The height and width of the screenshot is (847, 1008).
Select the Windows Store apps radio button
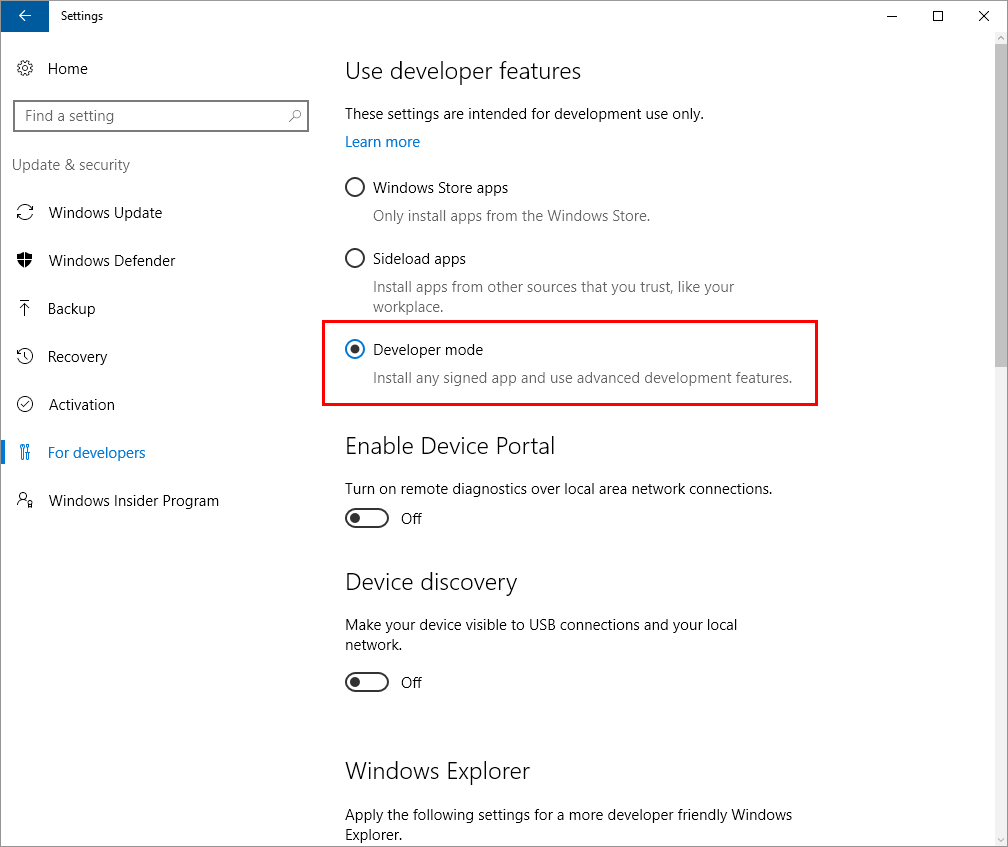click(x=355, y=188)
